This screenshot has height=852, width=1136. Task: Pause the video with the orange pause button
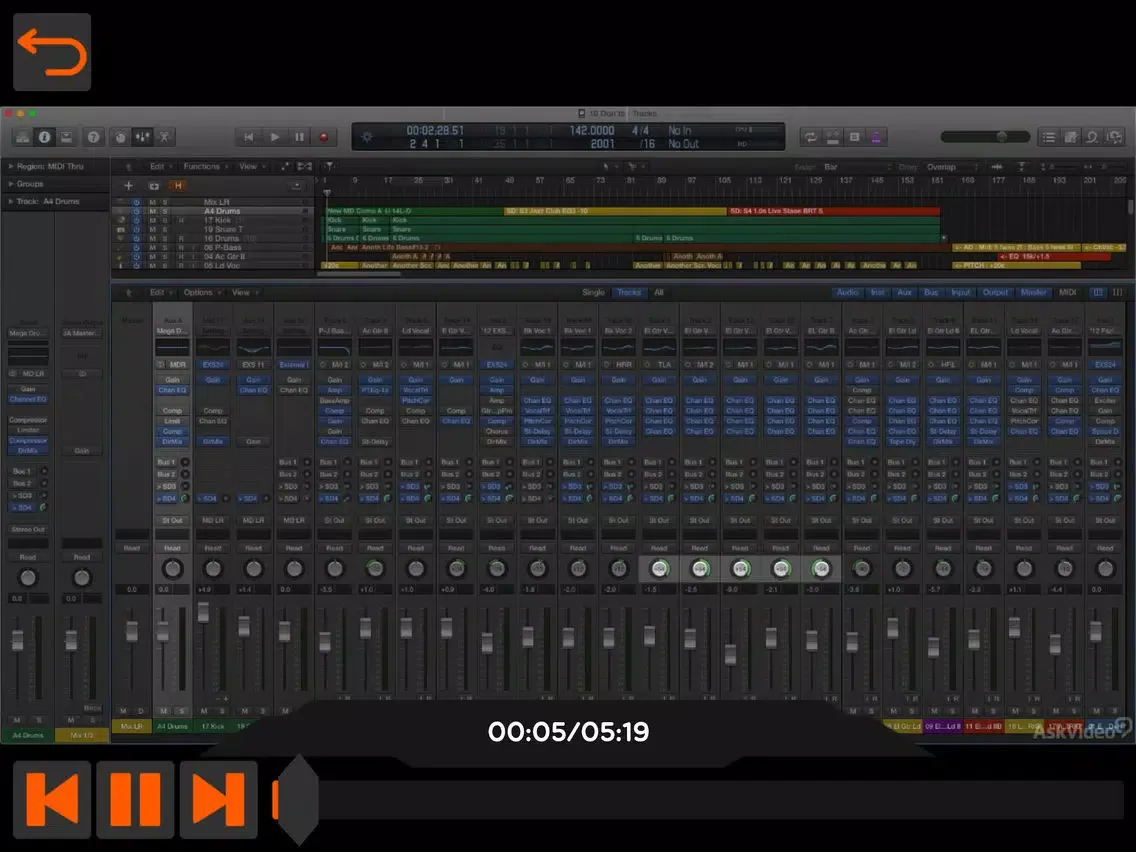click(x=135, y=799)
